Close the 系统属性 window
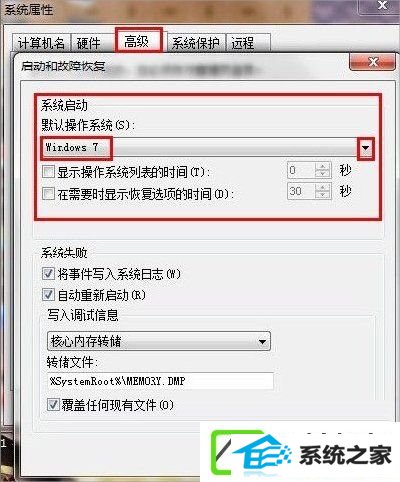Screen dimensions: 400x482 [x=382, y=6]
